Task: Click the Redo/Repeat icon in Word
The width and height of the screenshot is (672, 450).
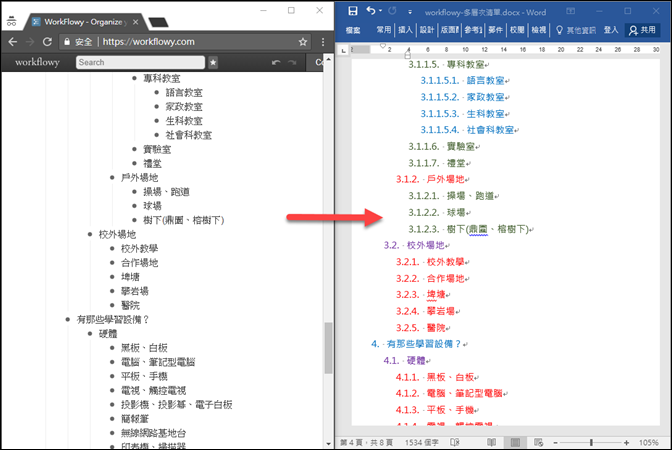Action: click(x=392, y=11)
